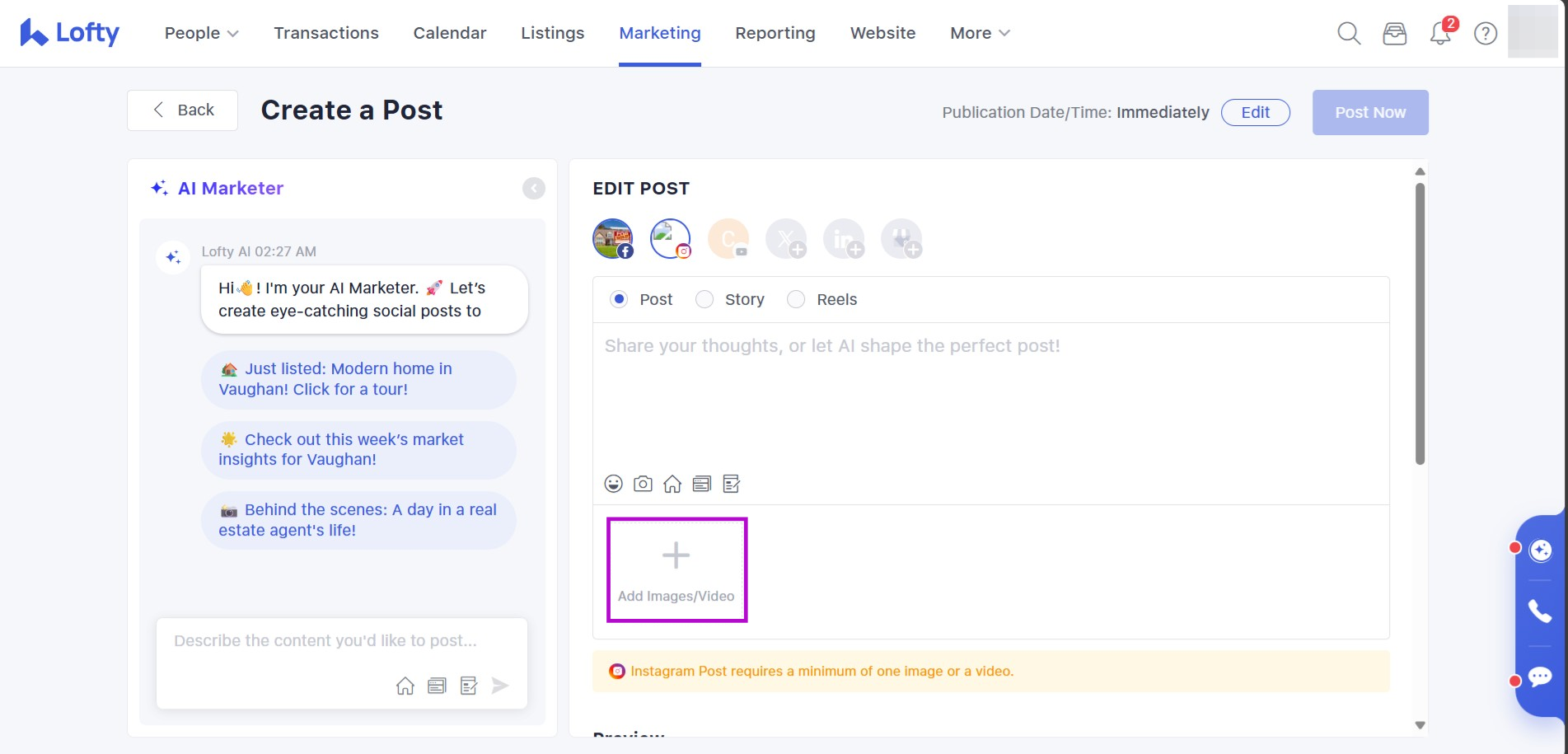Expand the People dropdown menu
The image size is (1568, 754).
coord(201,33)
